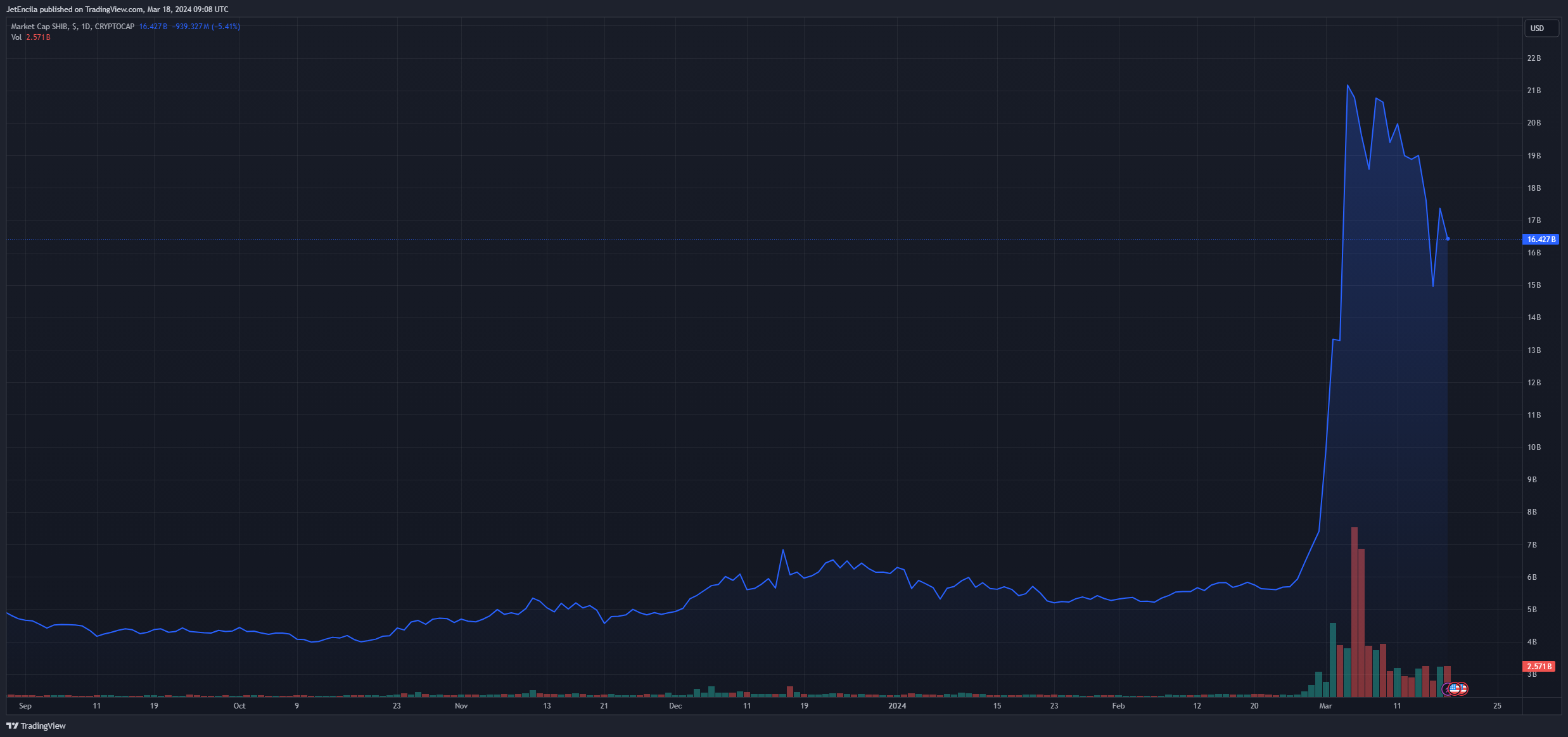Image resolution: width=1568 pixels, height=737 pixels.
Task: Click the -939.327M (-5.41%) change value
Action: (205, 27)
